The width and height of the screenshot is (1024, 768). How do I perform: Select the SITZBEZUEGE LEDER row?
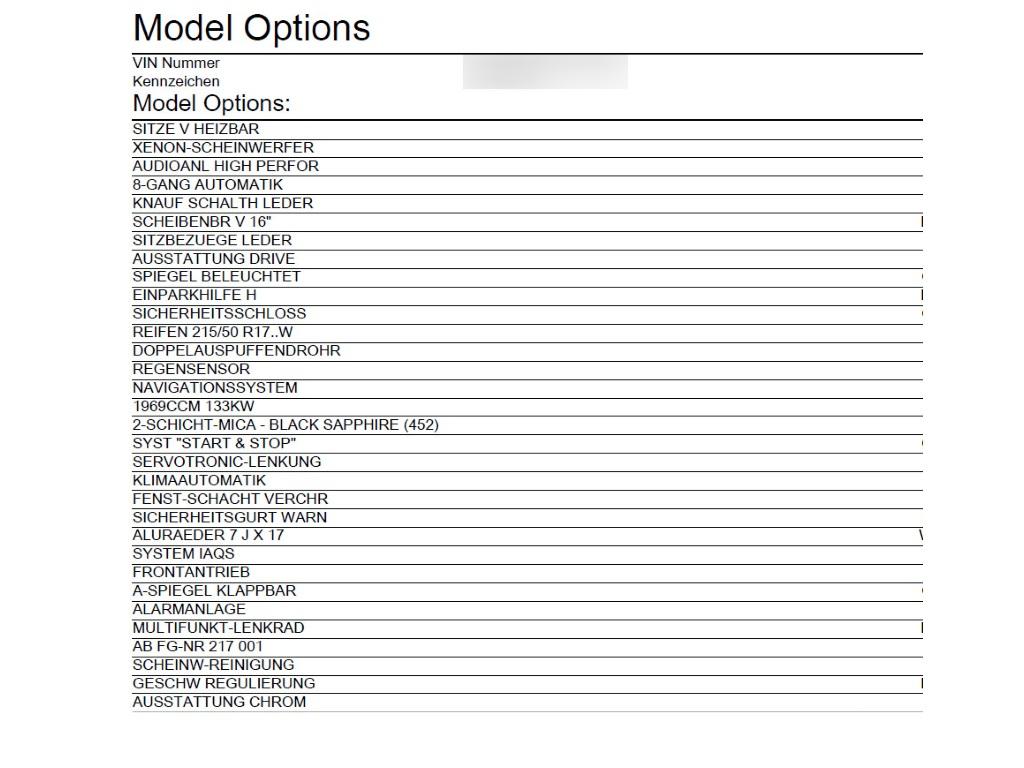(528, 240)
